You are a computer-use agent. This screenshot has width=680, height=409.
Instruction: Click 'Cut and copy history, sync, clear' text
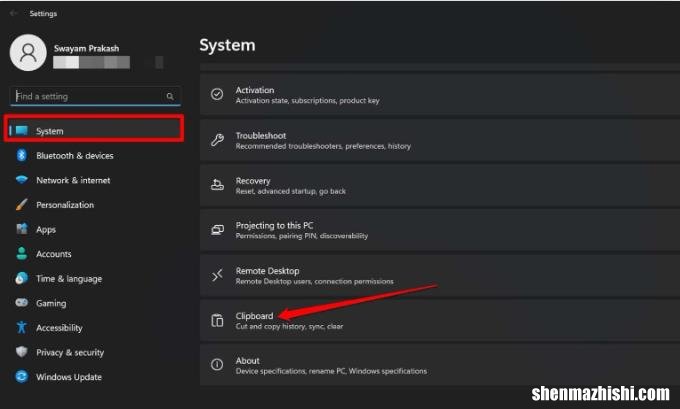coord(289,326)
